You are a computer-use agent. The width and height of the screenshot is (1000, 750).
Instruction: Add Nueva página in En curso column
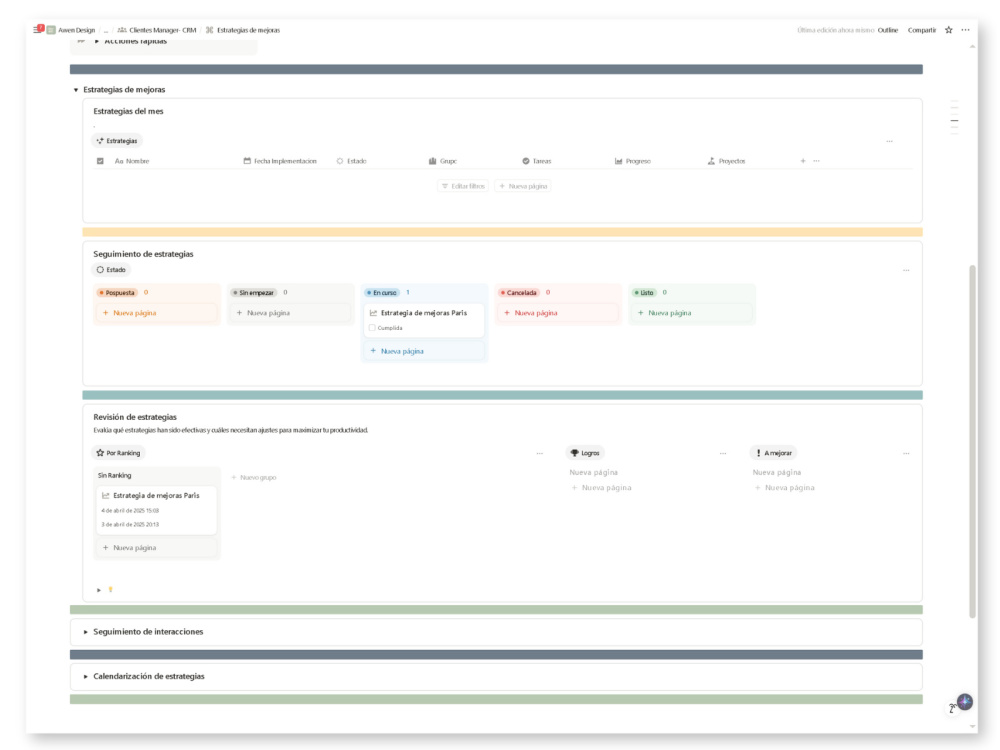tap(425, 351)
